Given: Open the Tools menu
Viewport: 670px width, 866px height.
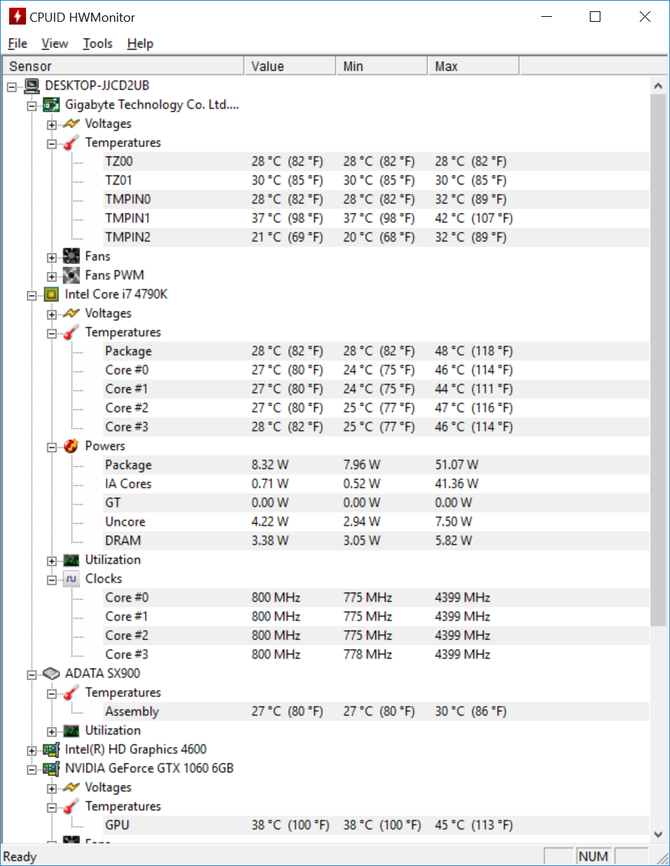Looking at the screenshot, I should tap(97, 44).
